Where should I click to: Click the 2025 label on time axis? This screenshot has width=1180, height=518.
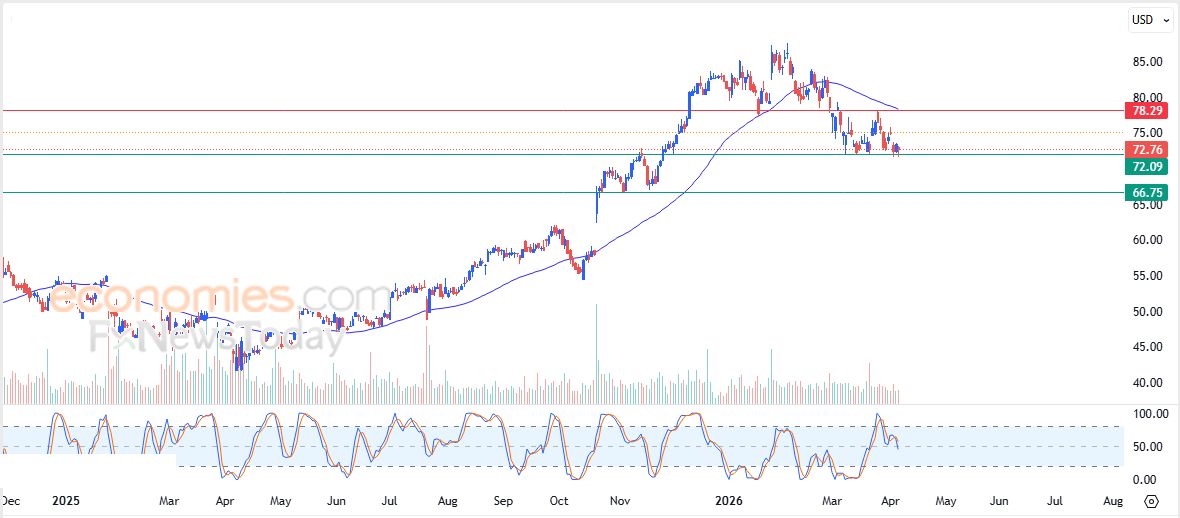coord(66,501)
